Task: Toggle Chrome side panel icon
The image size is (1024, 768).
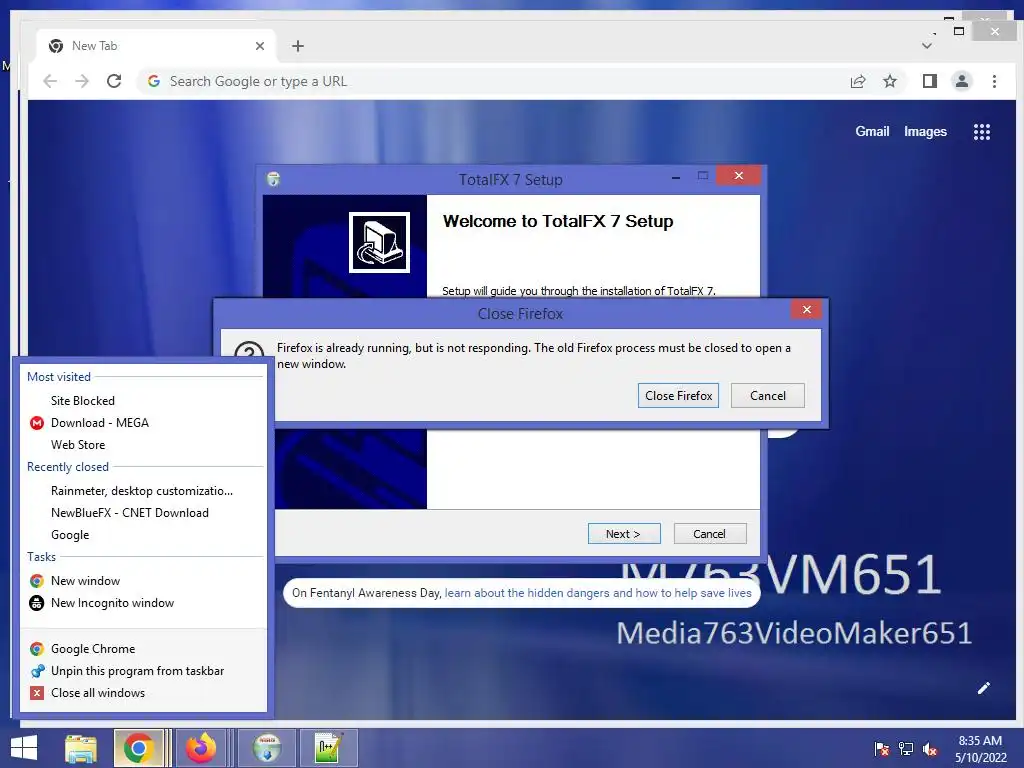Action: pos(929,81)
